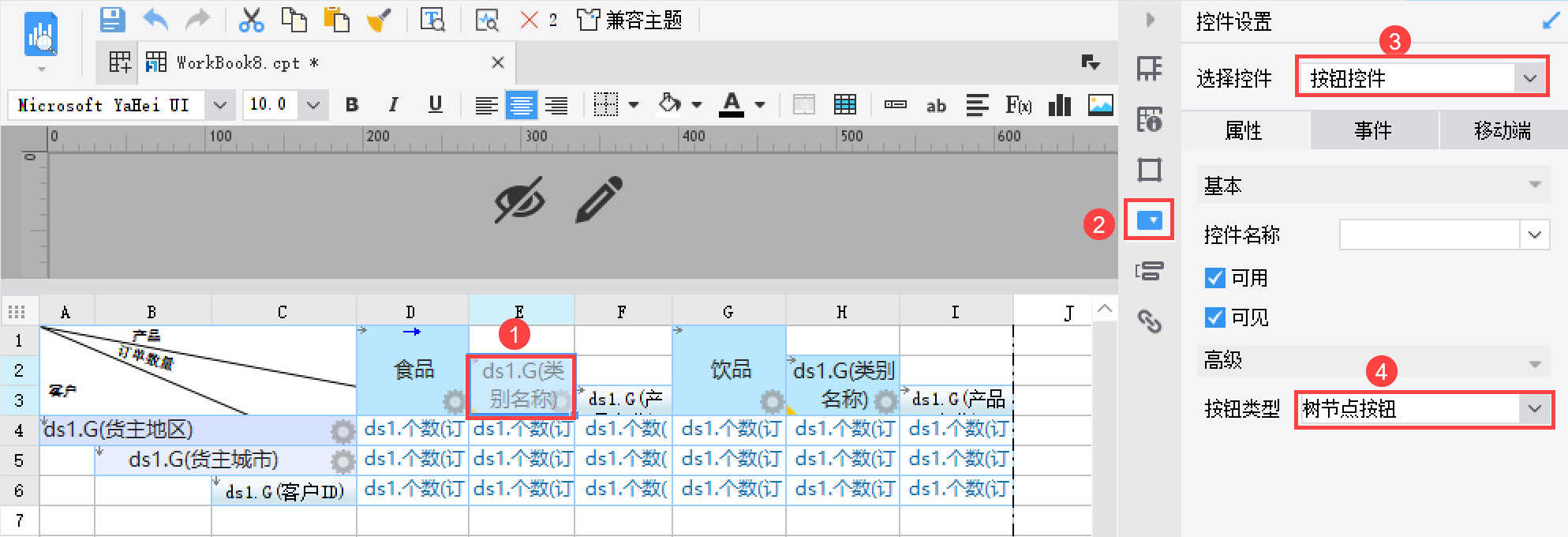
Task: Click the 兼容主题 button
Action: point(629,20)
